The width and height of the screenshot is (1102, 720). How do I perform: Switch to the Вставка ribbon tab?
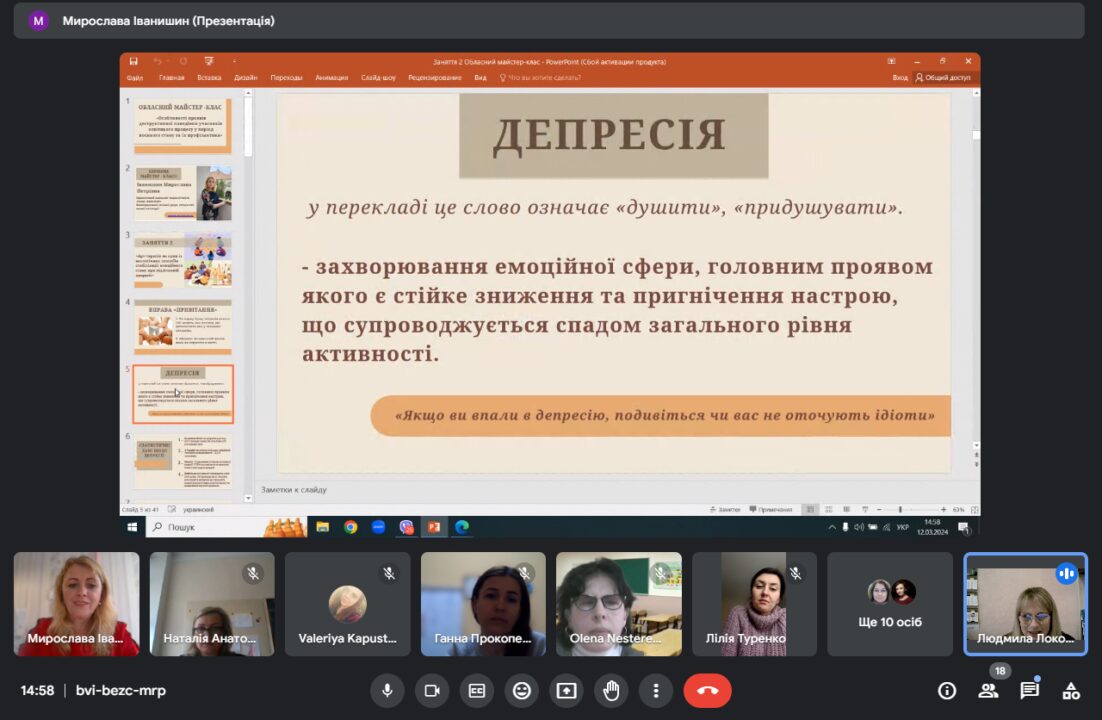209,78
